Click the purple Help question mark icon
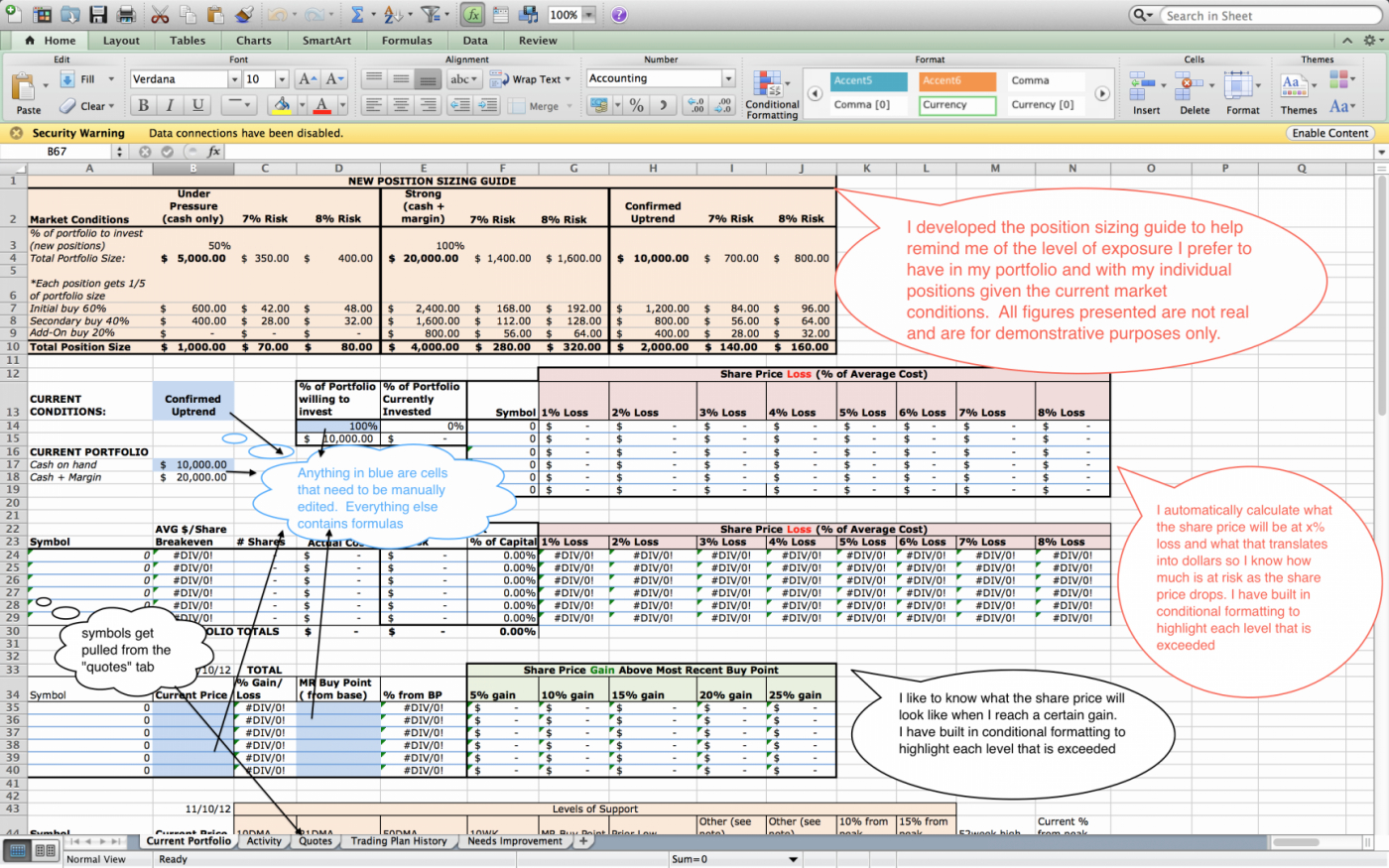Viewport: 1389px width, 868px height. pos(619,15)
